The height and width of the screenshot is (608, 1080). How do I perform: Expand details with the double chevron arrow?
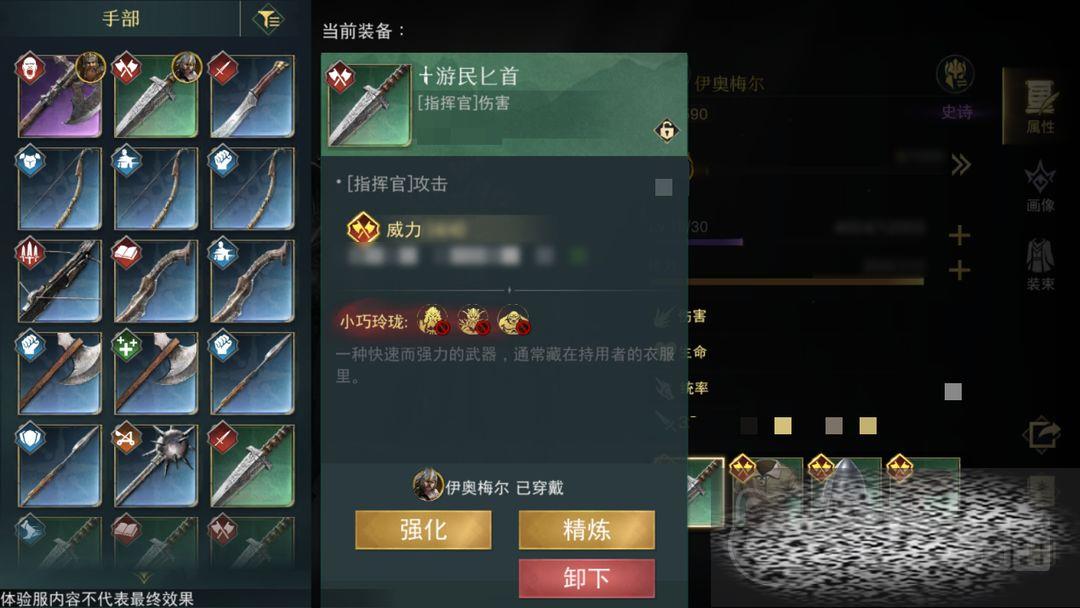[x=961, y=165]
